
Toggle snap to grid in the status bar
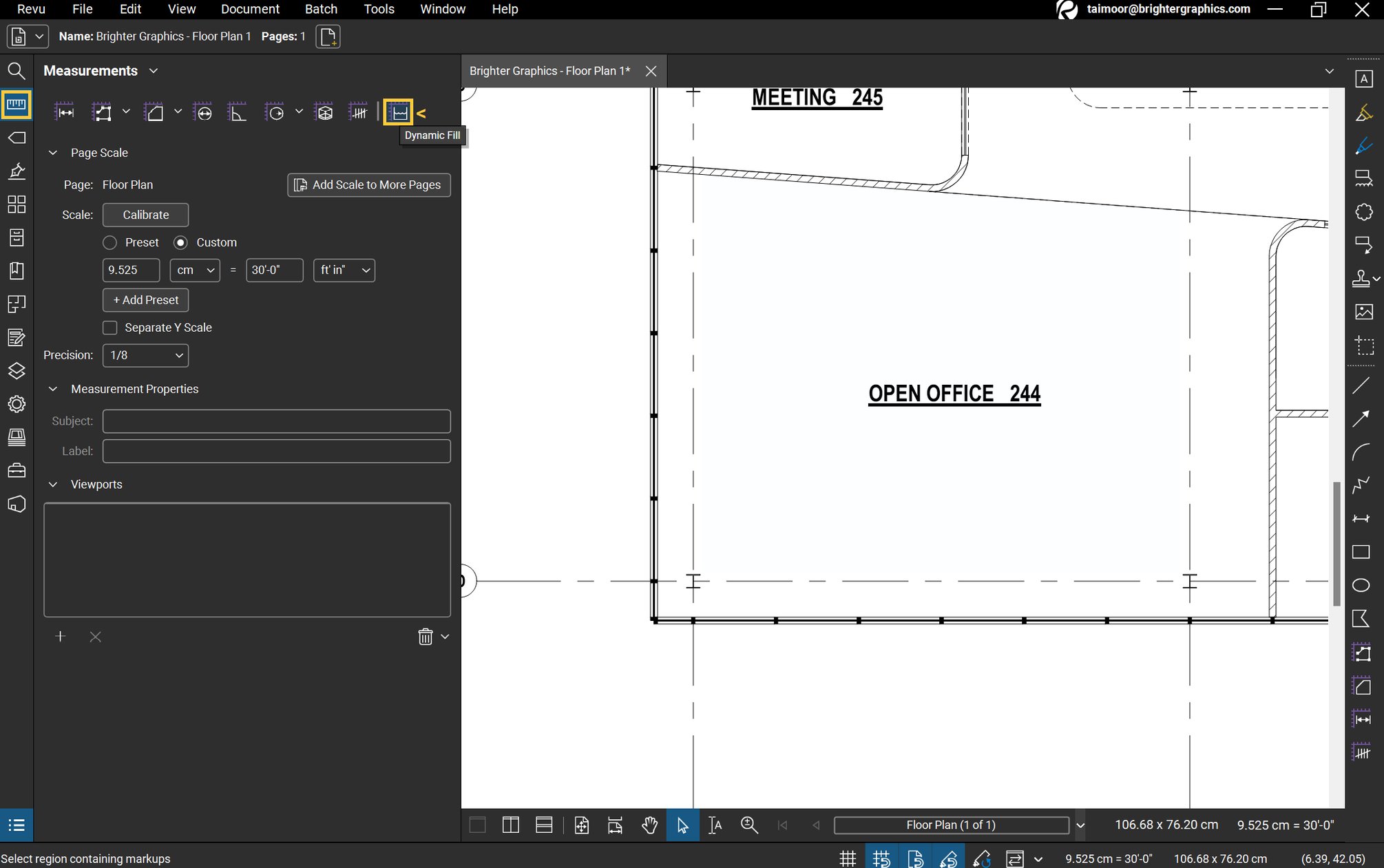(x=882, y=858)
